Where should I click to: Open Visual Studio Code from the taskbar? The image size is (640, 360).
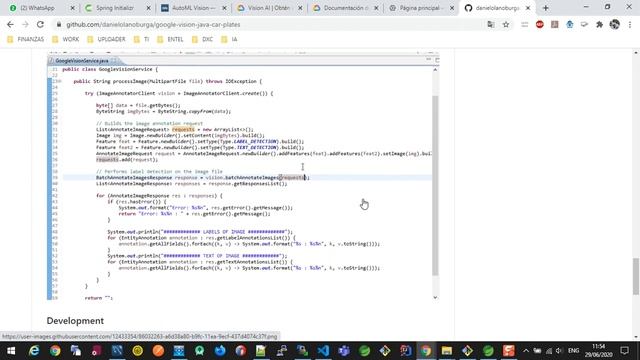(x=323, y=351)
